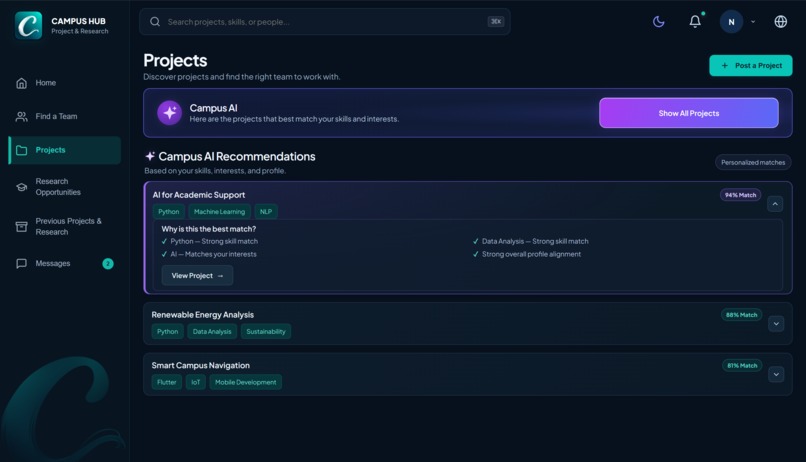Click Renewable Energy Analysis title
This screenshot has height=462, width=806.
[203, 315]
